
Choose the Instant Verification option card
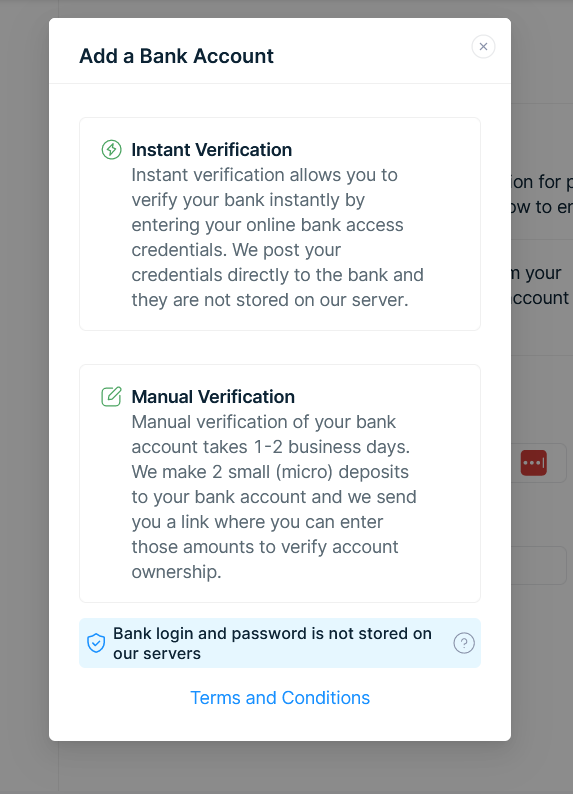tap(280, 224)
